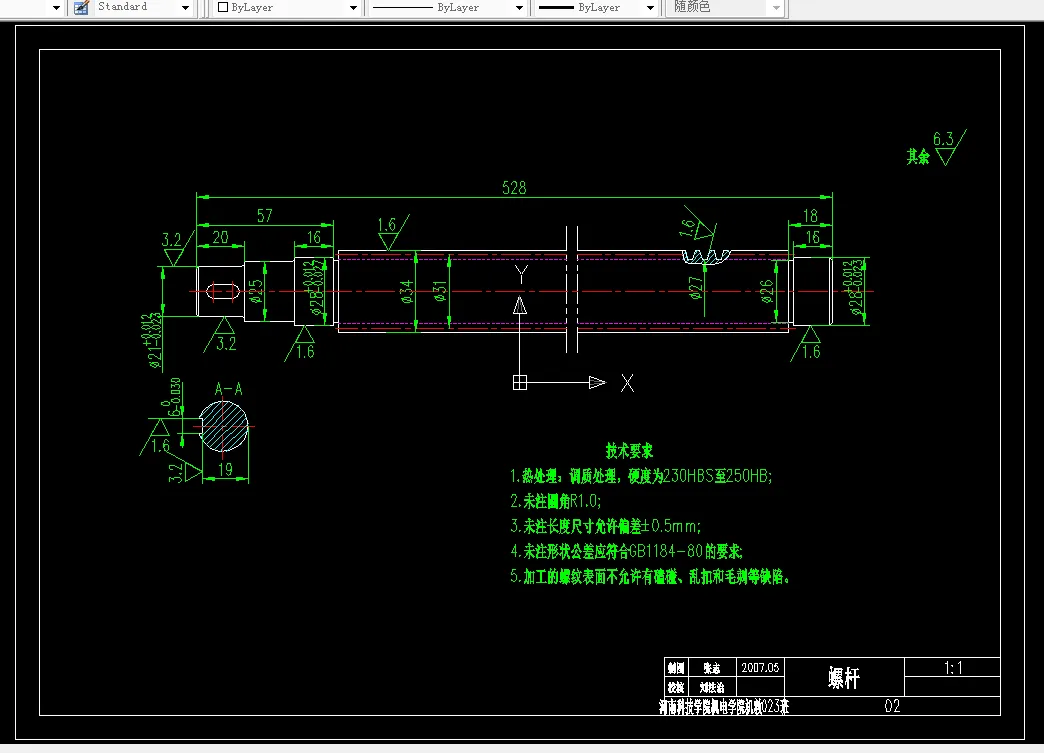Select the 19 dimension under the section view
1044x753 pixels.
coord(225,469)
